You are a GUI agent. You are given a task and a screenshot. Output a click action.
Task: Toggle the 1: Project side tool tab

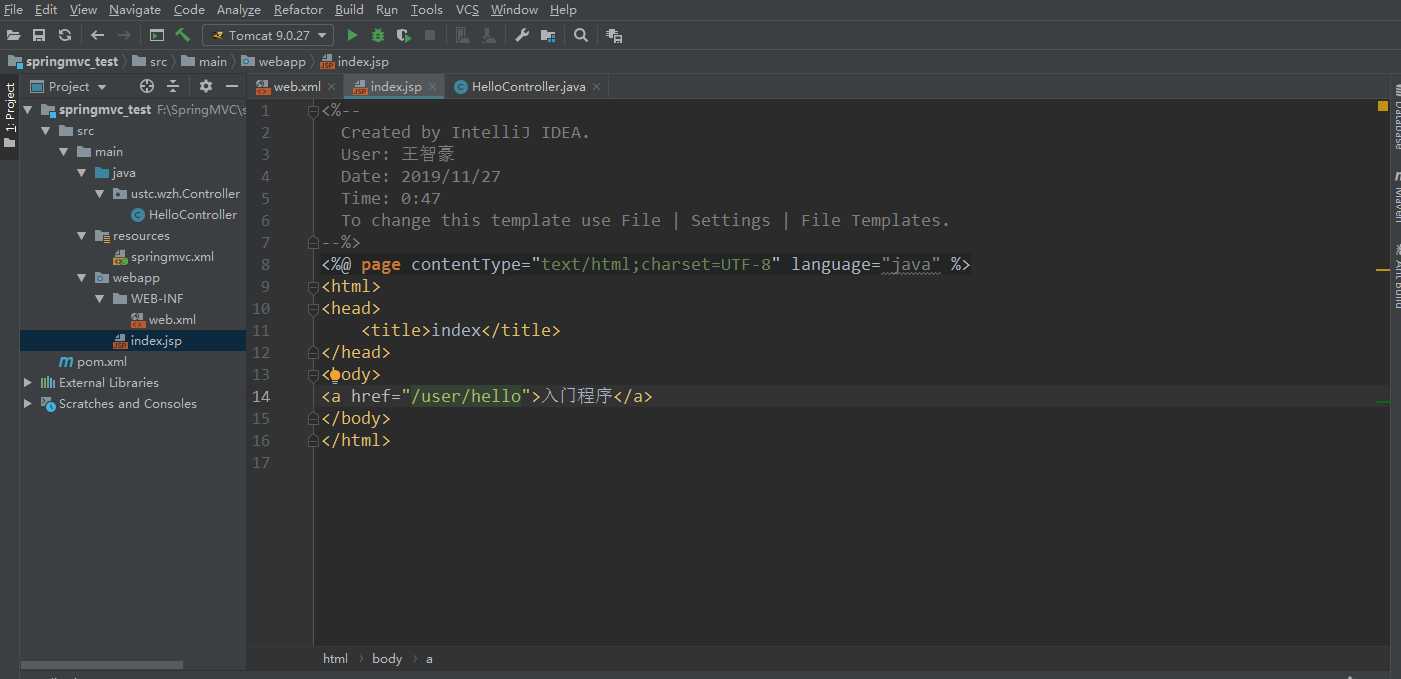point(10,115)
